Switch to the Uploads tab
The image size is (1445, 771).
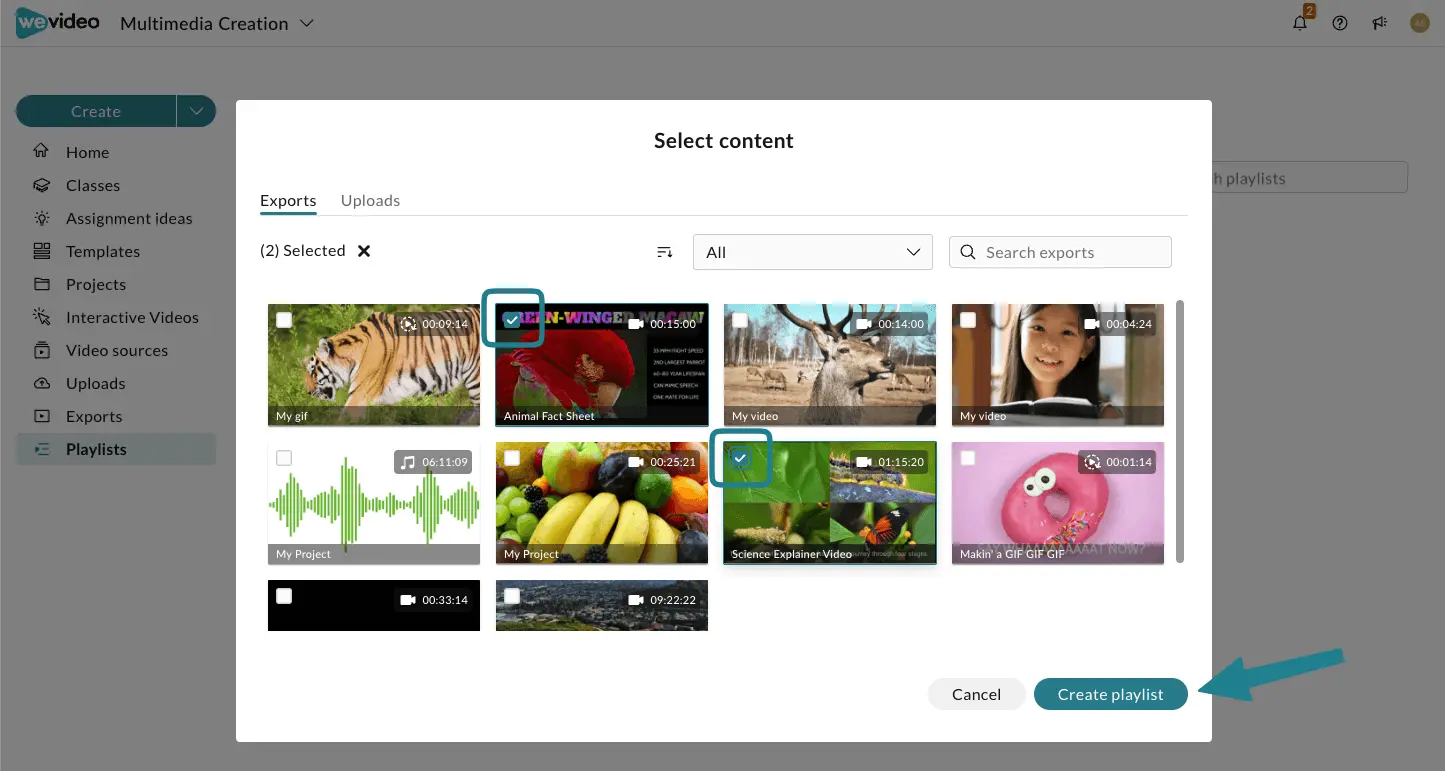pyautogui.click(x=370, y=200)
